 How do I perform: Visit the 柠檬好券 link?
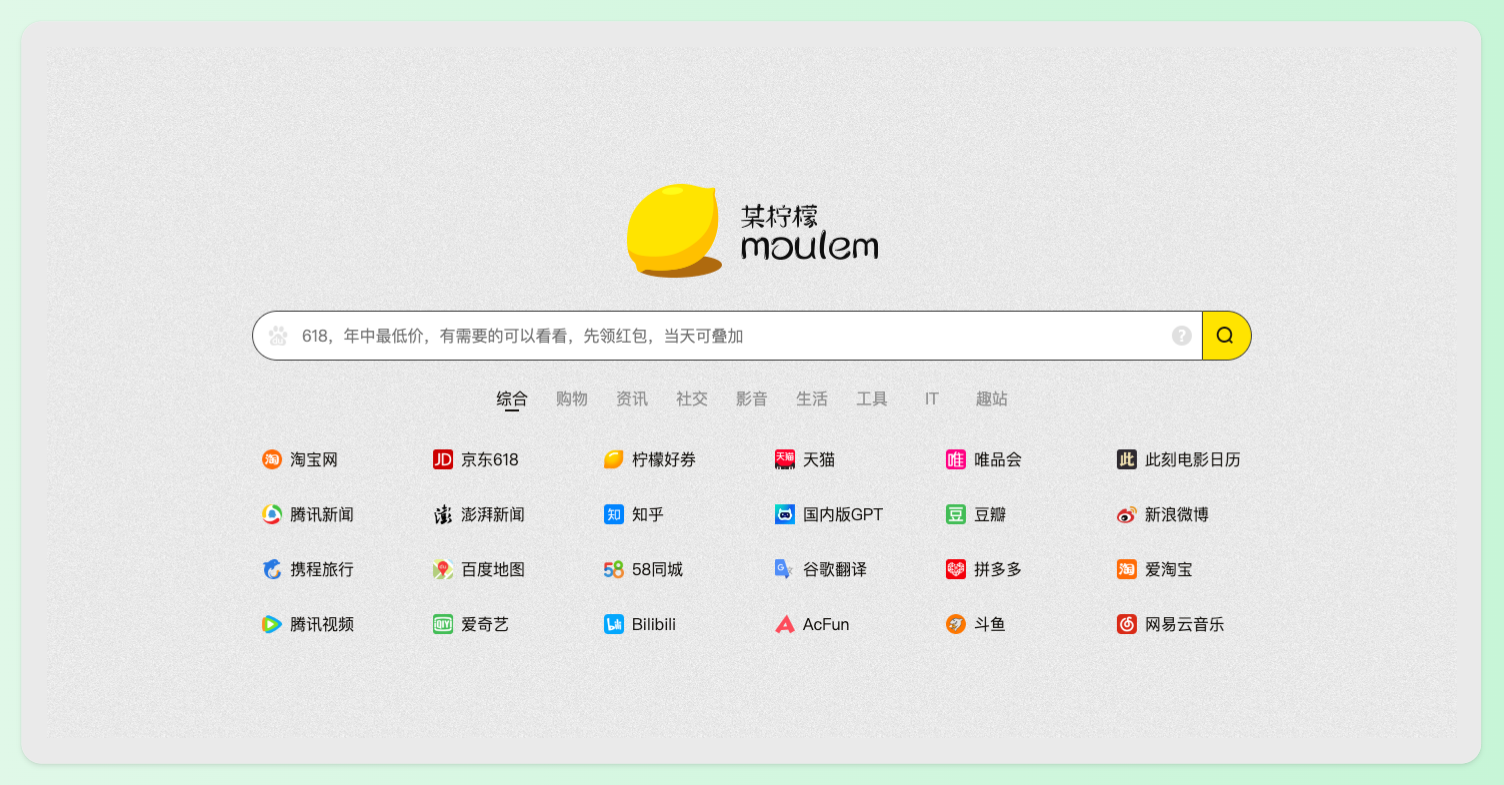point(664,460)
